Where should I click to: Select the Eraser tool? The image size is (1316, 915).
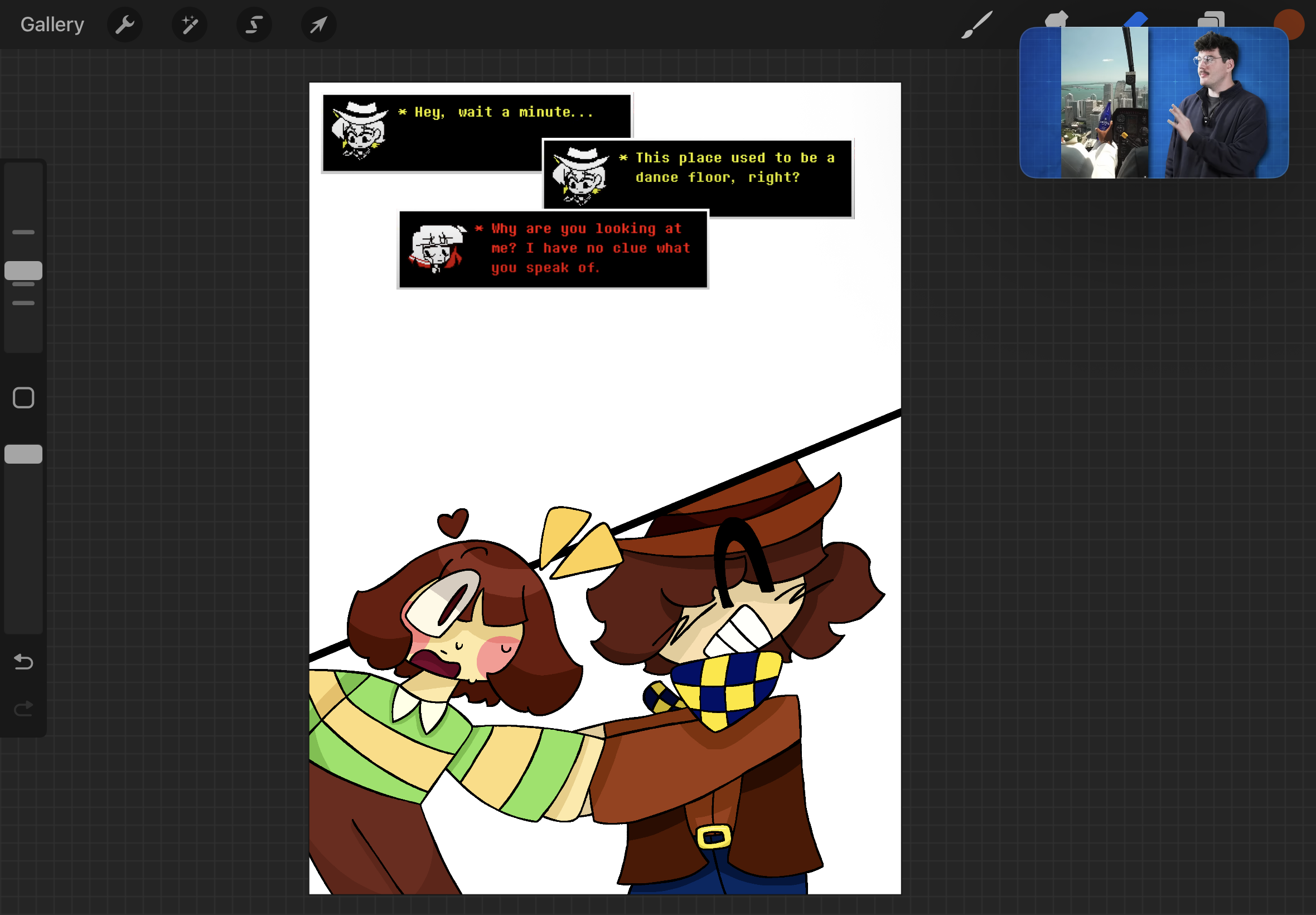[1135, 18]
